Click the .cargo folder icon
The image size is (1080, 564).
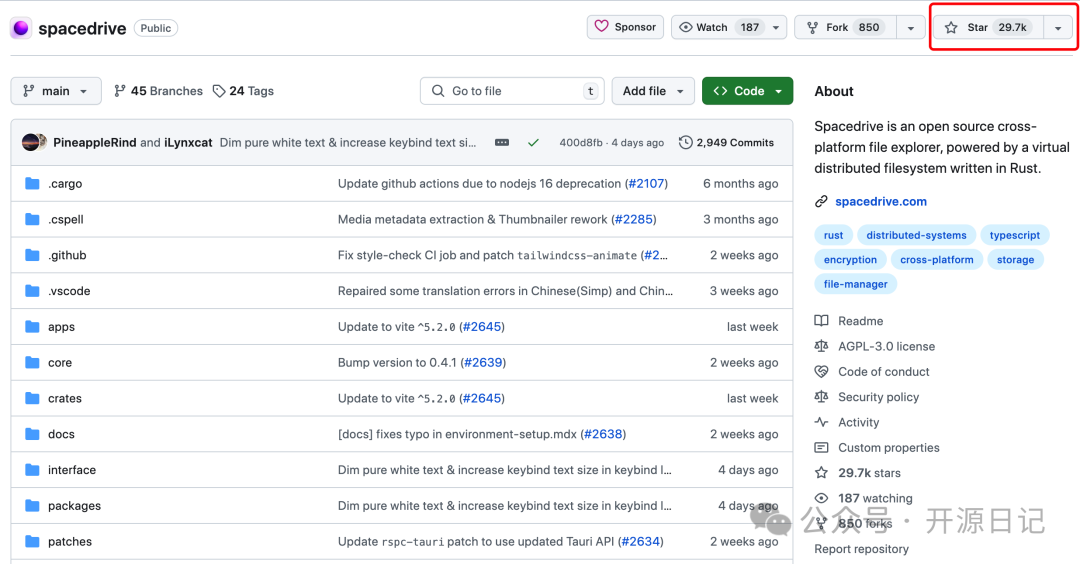(x=32, y=183)
